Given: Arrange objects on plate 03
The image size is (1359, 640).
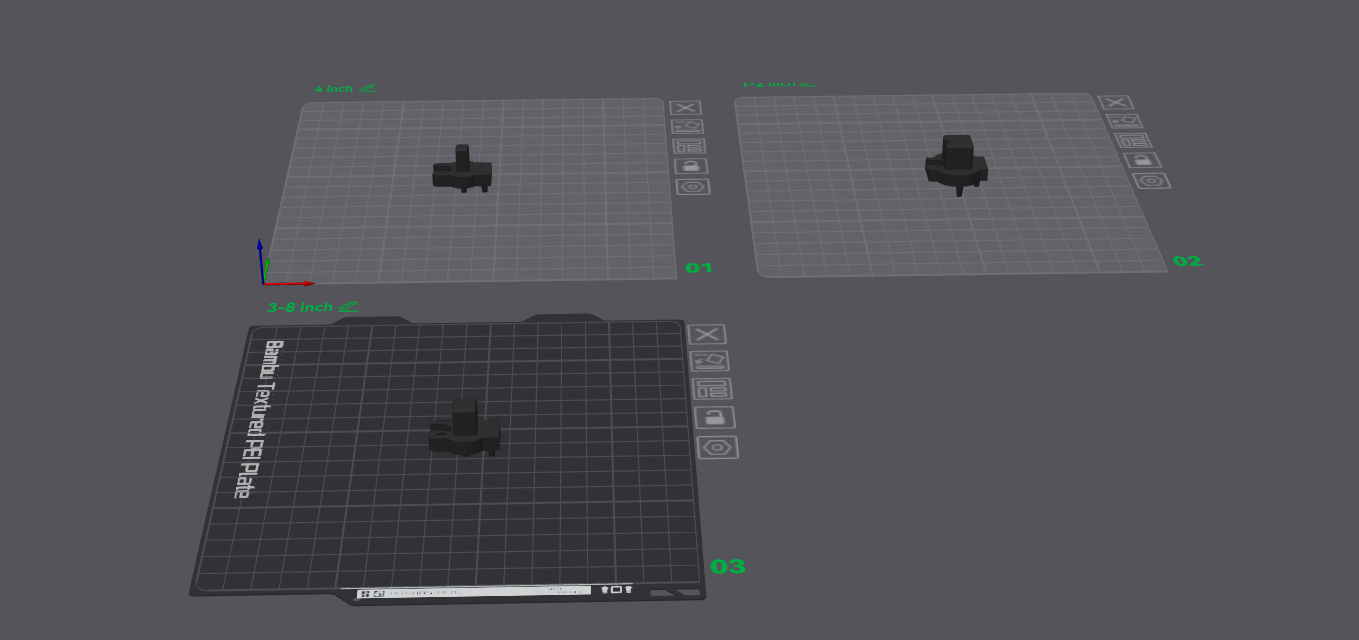Looking at the screenshot, I should coord(712,389).
